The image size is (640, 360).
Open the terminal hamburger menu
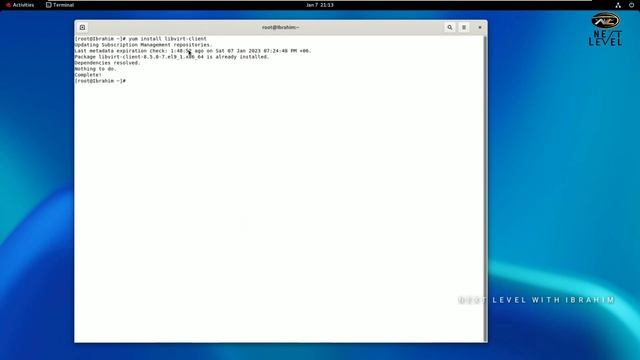pos(464,27)
